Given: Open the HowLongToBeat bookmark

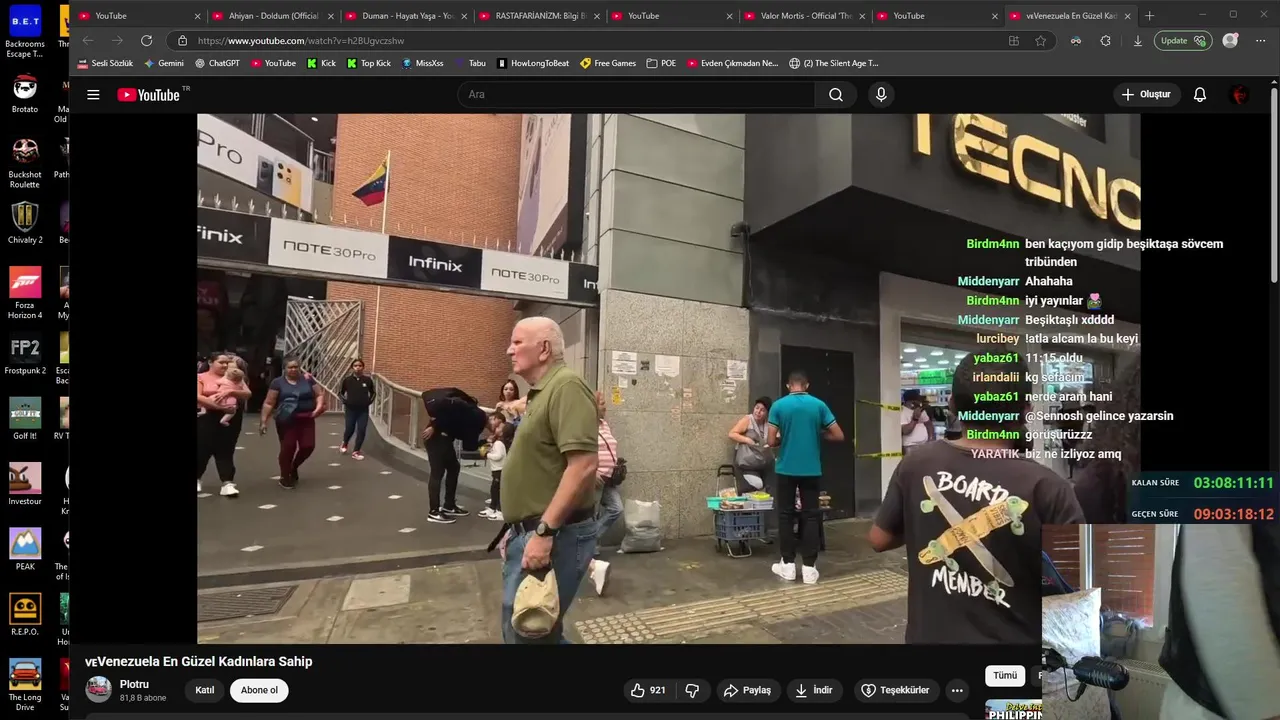Looking at the screenshot, I should pyautogui.click(x=533, y=63).
